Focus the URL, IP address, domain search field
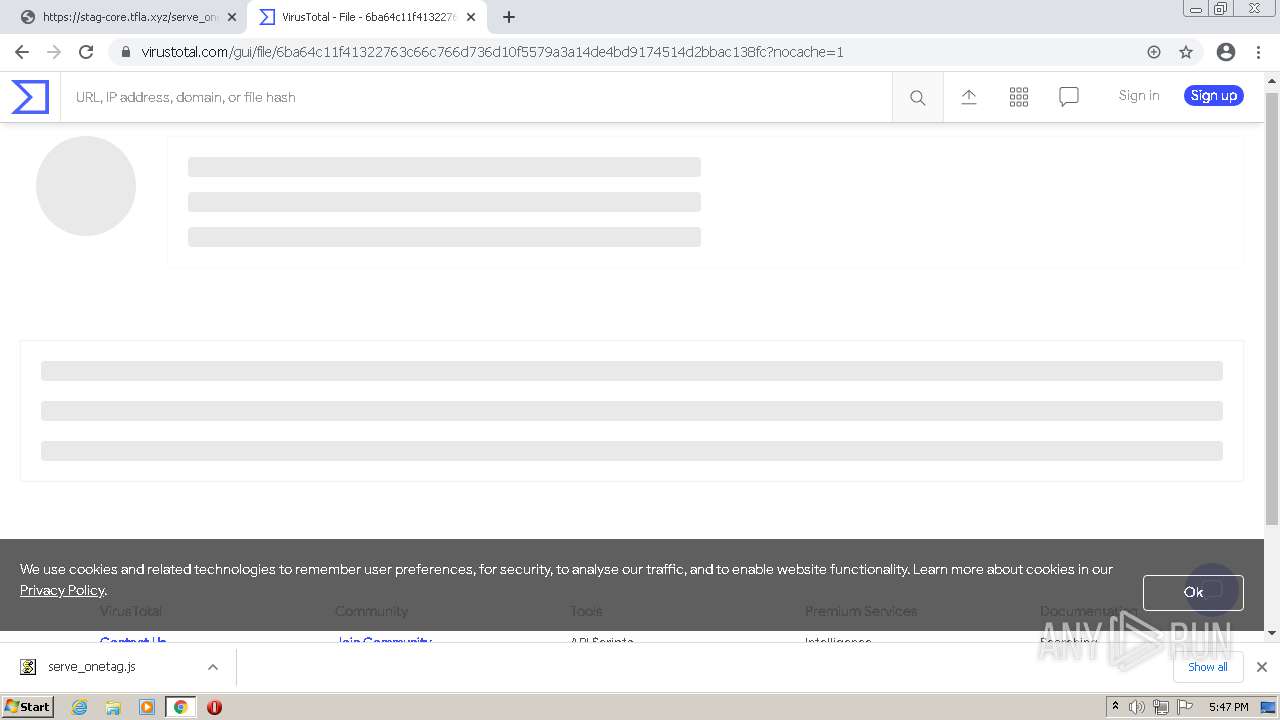 pyautogui.click(x=476, y=97)
